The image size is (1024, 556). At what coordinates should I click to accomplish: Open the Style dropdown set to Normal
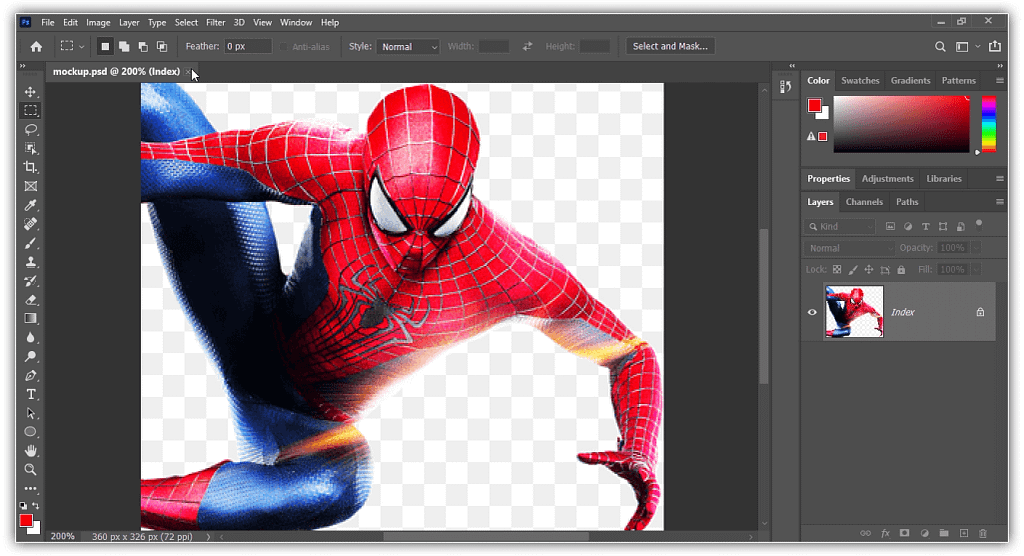tap(408, 47)
